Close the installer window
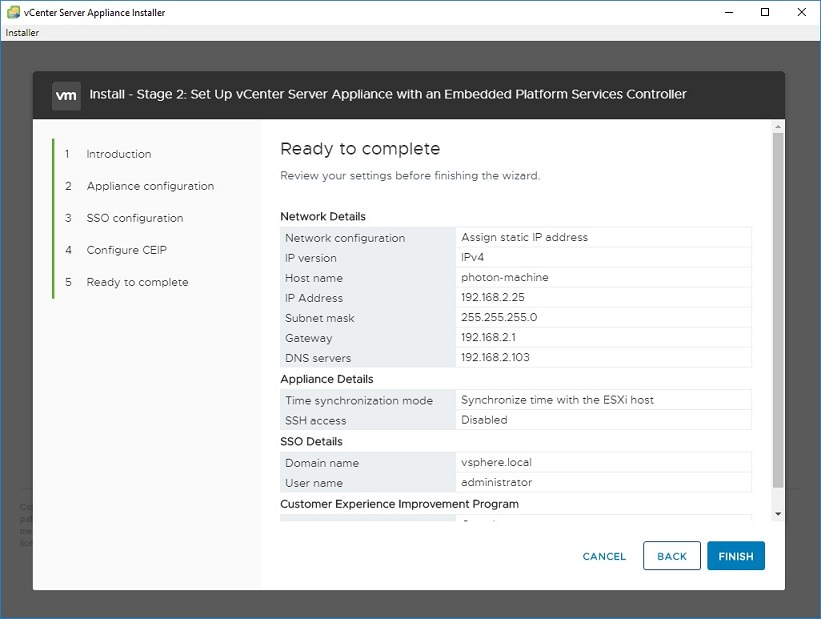The image size is (821, 619). (x=802, y=12)
